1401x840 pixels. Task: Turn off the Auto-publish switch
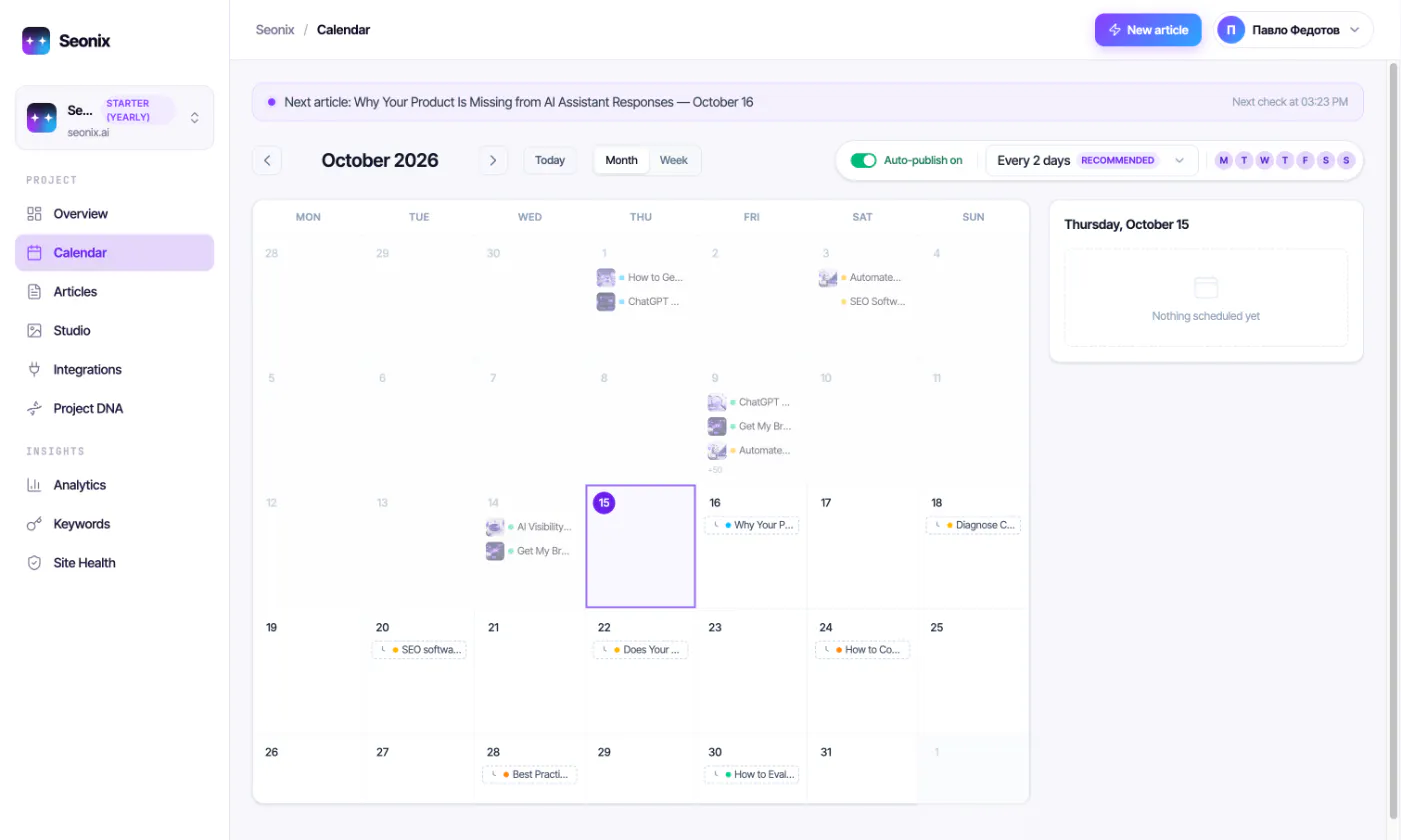tap(863, 160)
